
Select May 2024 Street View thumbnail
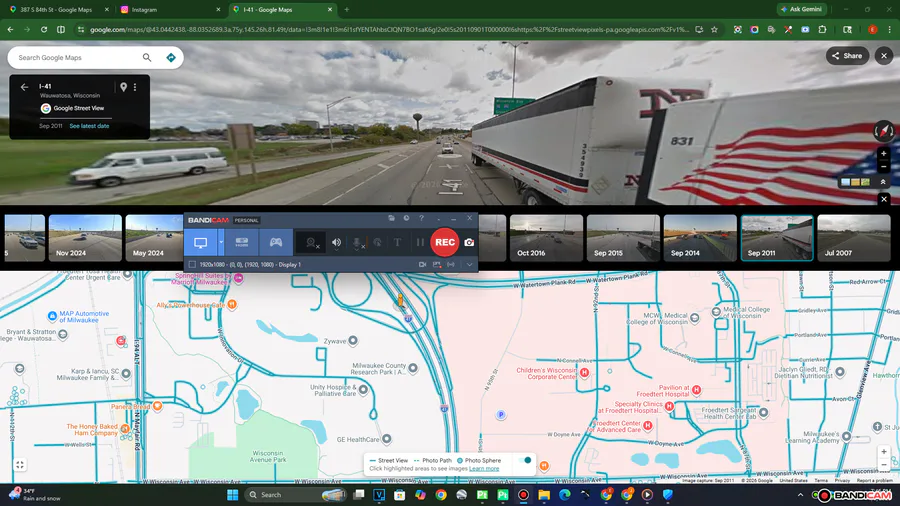[154, 238]
